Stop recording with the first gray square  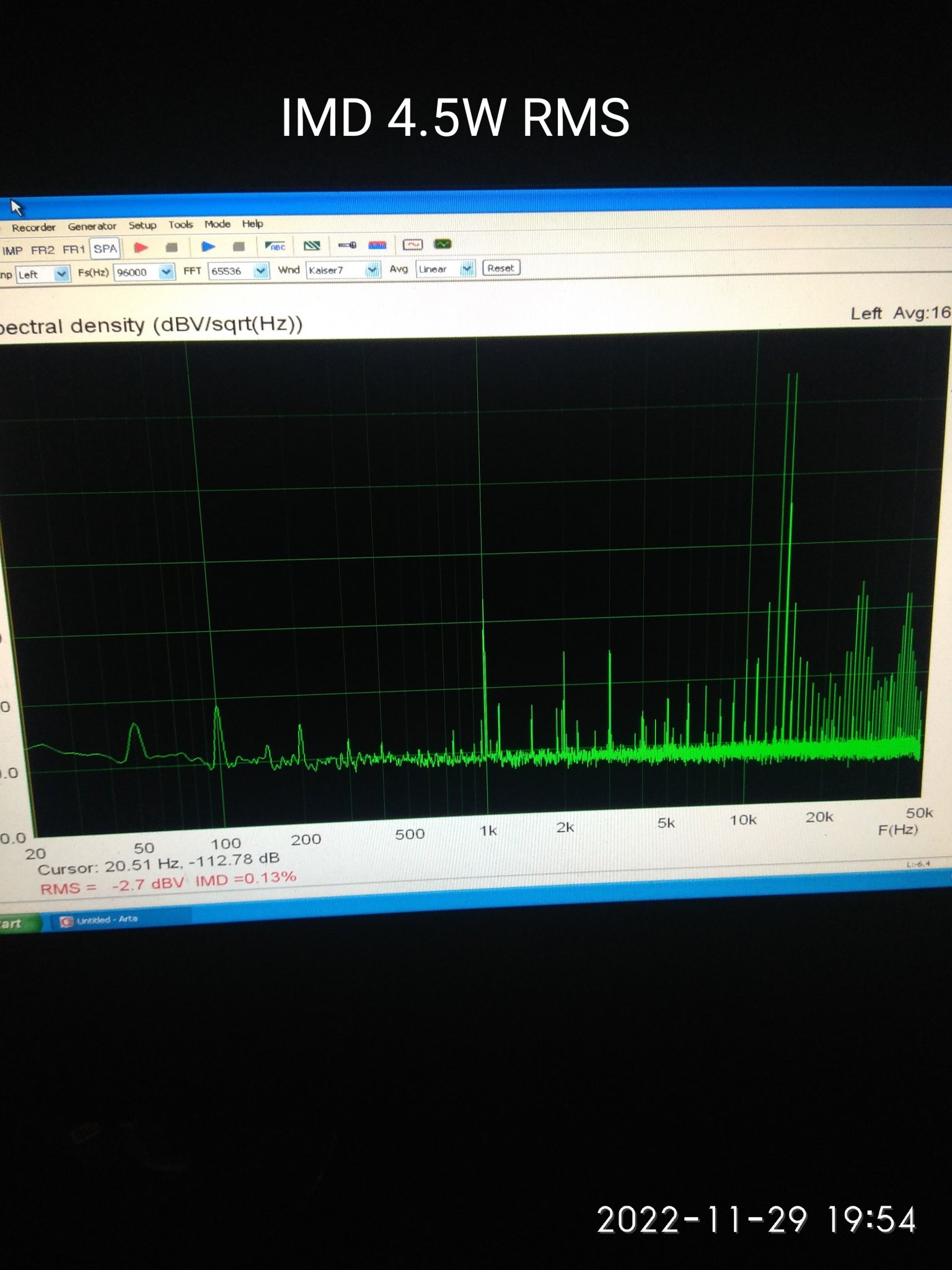(172, 247)
